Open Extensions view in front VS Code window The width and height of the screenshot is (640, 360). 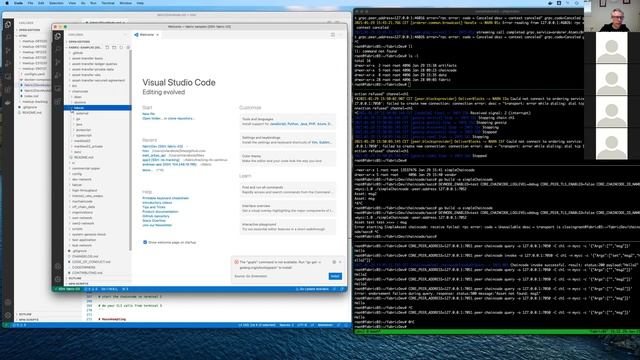(x=58, y=101)
